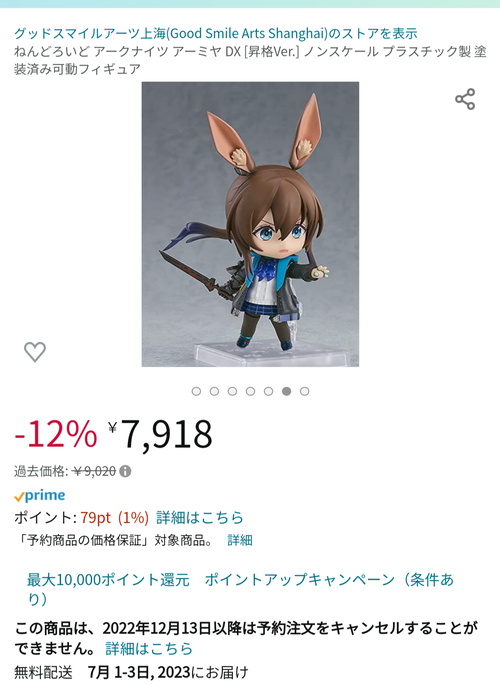Select the active sixth carousel dot
The height and width of the screenshot is (685, 500).
[286, 391]
